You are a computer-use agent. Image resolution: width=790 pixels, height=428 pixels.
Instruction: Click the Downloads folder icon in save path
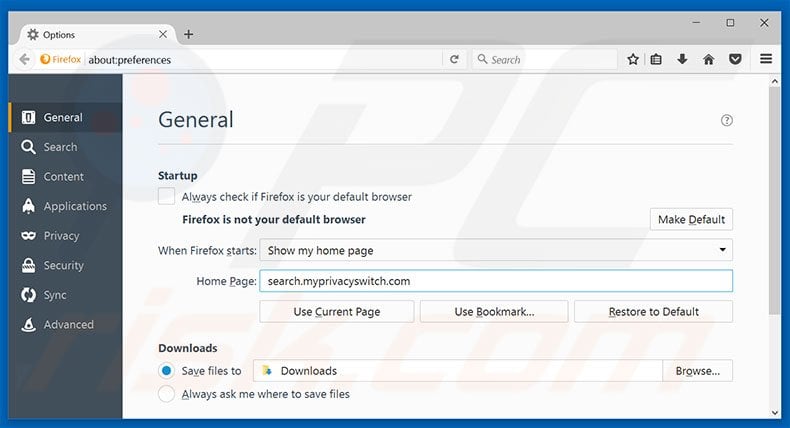(x=267, y=371)
